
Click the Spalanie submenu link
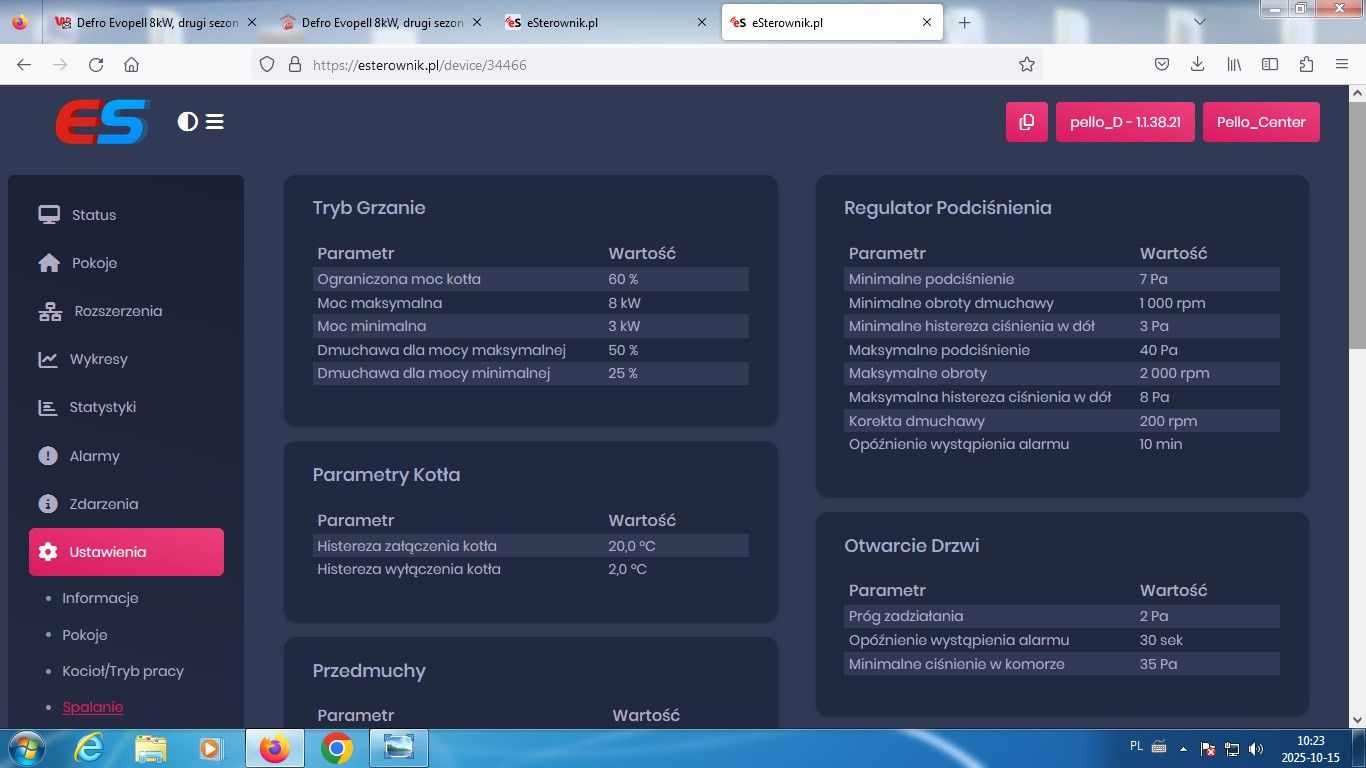tap(93, 707)
